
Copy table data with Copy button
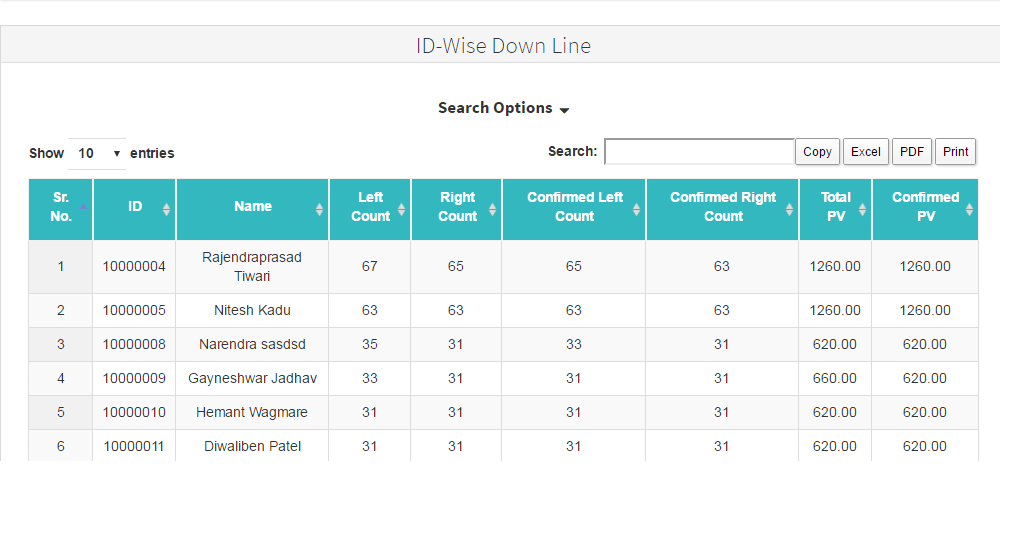point(817,152)
